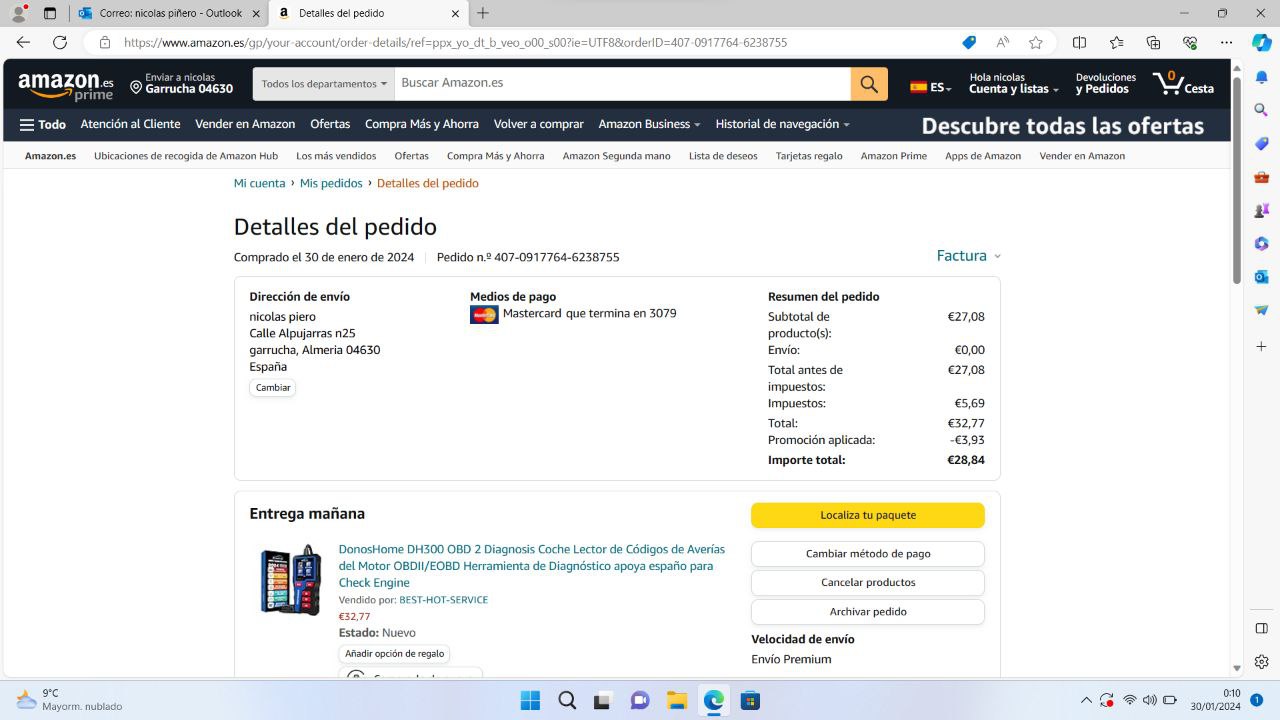Click the Mis pedidos breadcrumb link

(x=331, y=183)
